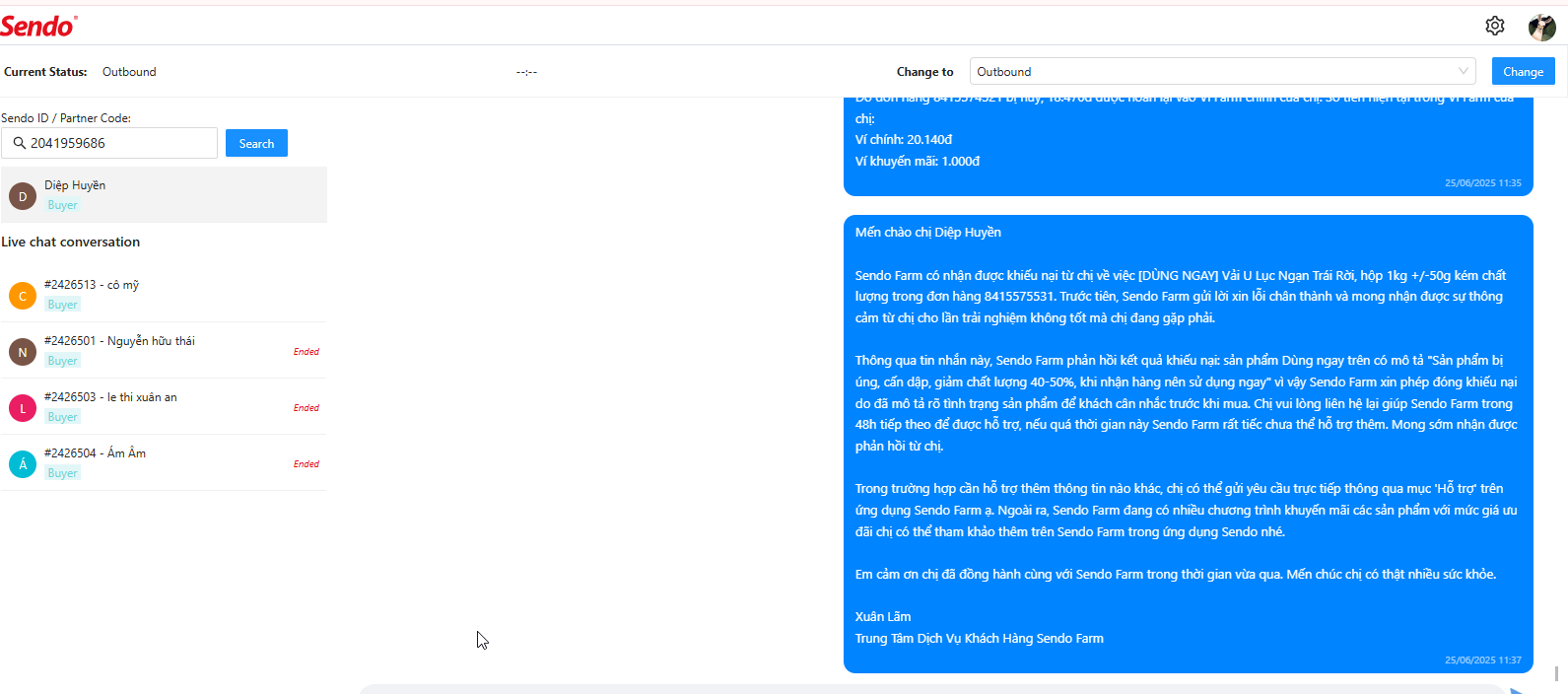Expand the Change to status dropdown arrow

coord(1463,71)
